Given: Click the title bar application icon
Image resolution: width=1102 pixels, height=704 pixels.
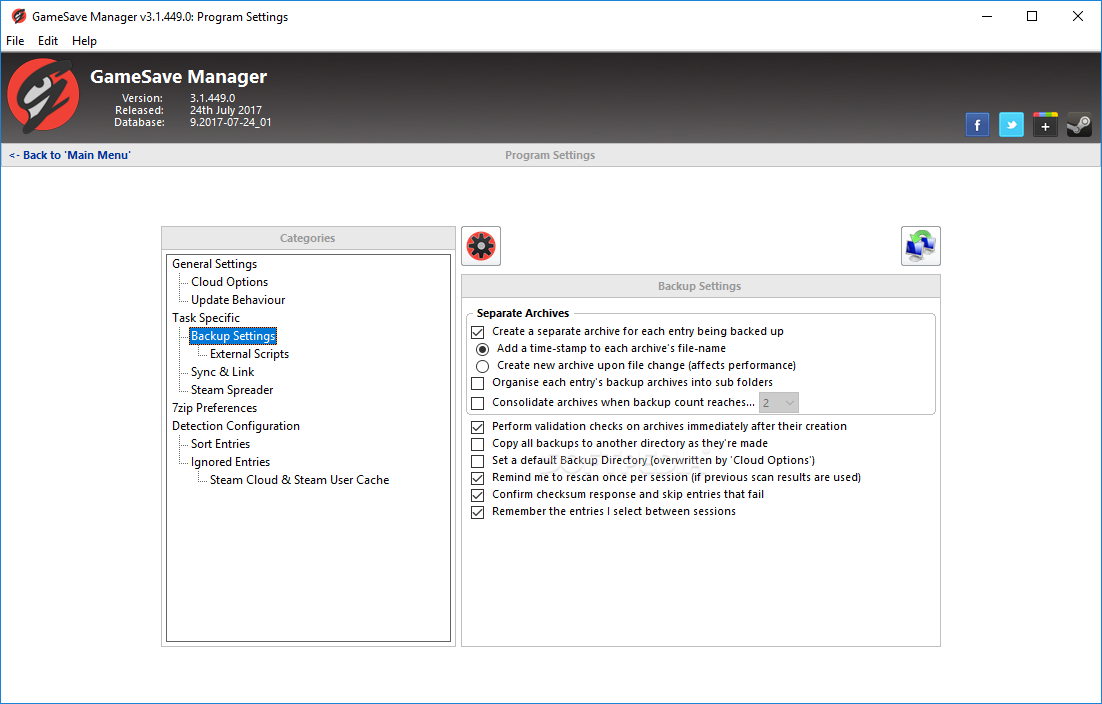Looking at the screenshot, I should 18,16.
